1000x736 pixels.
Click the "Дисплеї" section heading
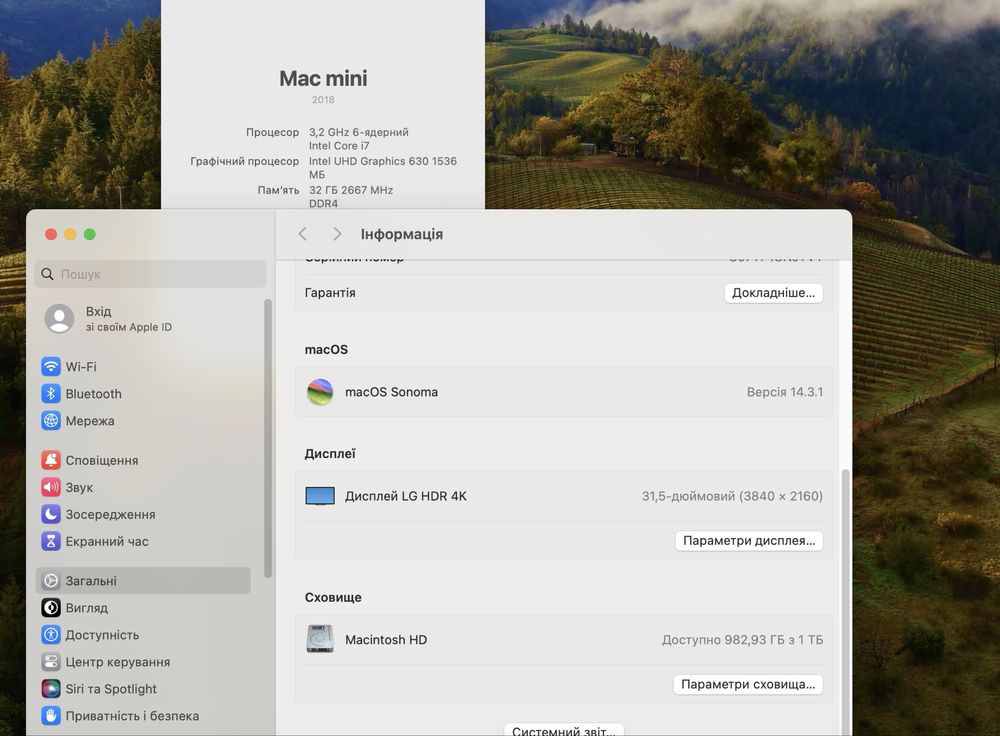click(330, 453)
